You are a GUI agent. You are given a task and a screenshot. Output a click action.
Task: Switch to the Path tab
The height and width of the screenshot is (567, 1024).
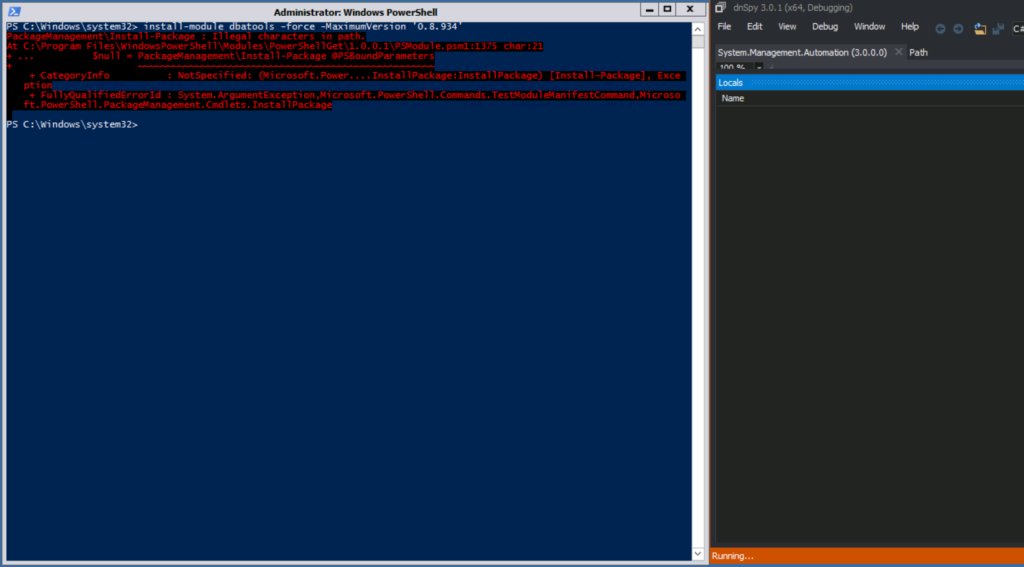(x=918, y=52)
